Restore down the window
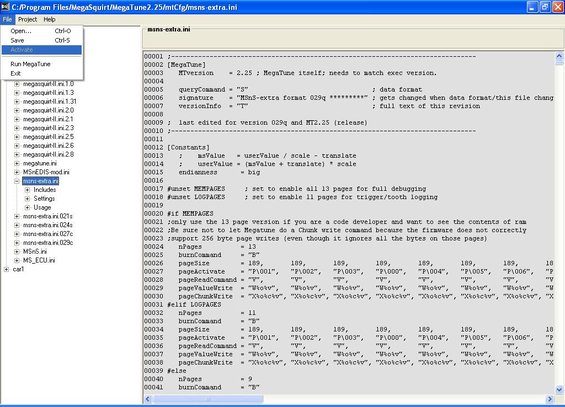This screenshot has height=407, width=565. 544,7
